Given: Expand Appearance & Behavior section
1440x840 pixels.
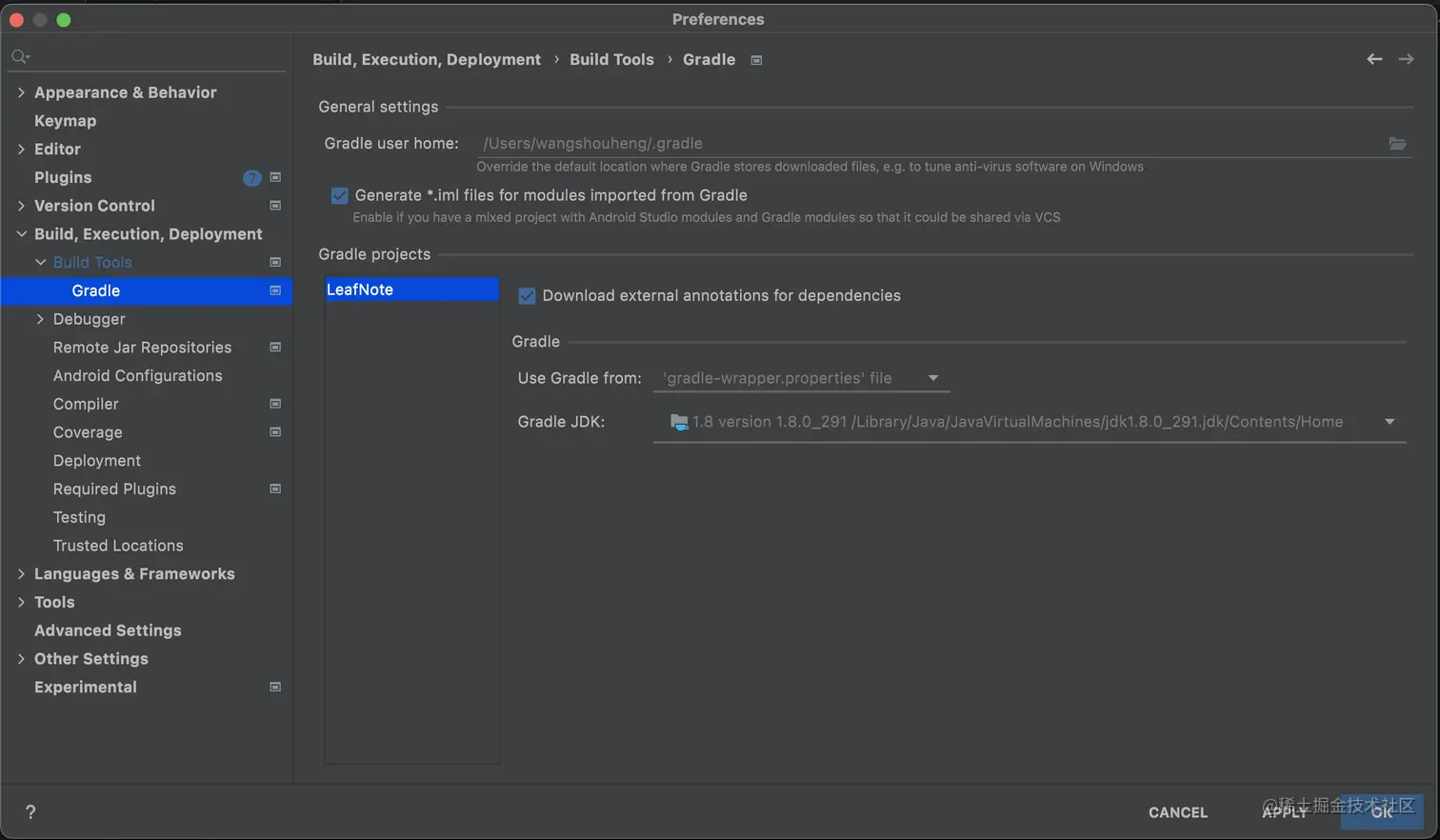Looking at the screenshot, I should (21, 92).
